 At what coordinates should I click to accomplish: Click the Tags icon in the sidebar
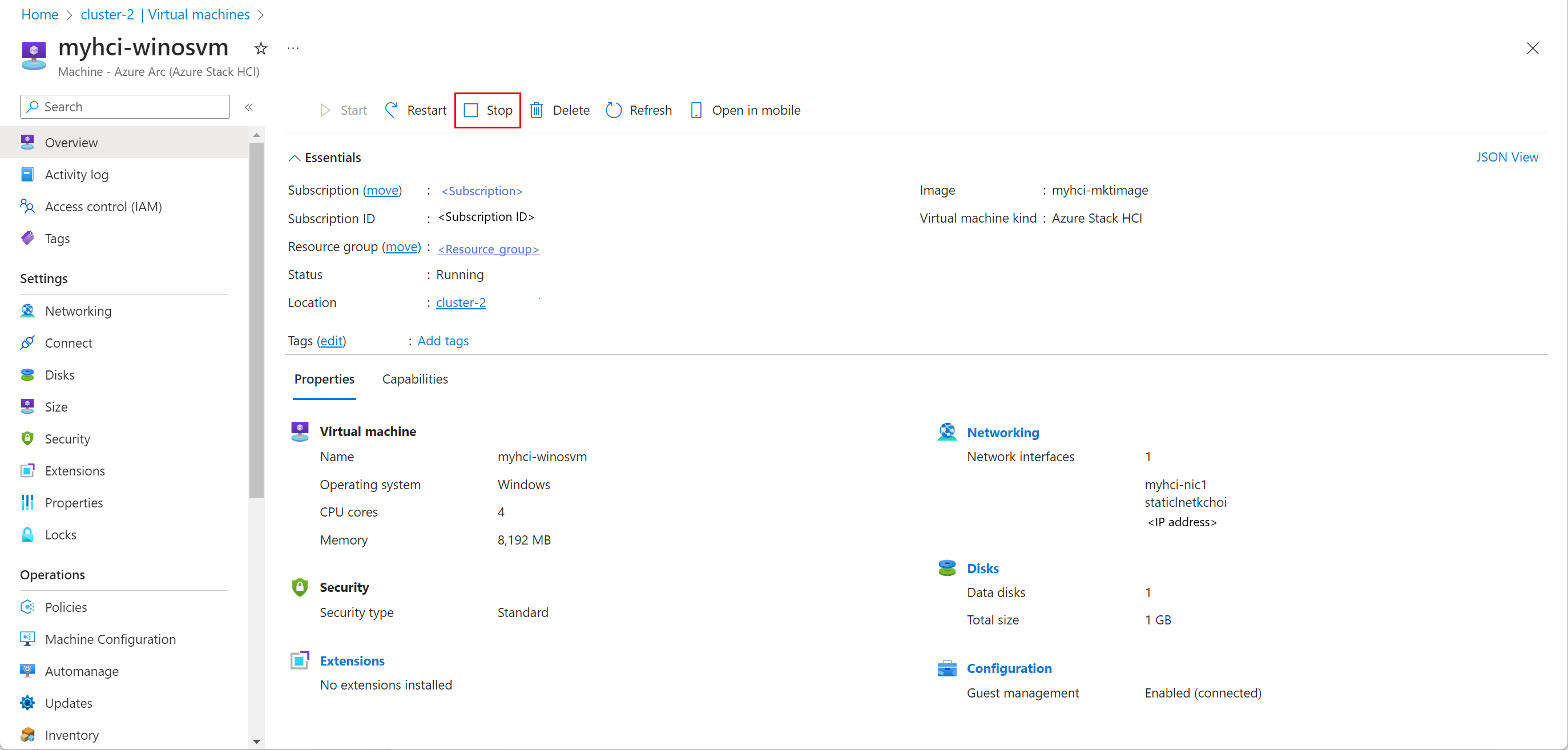pos(27,239)
